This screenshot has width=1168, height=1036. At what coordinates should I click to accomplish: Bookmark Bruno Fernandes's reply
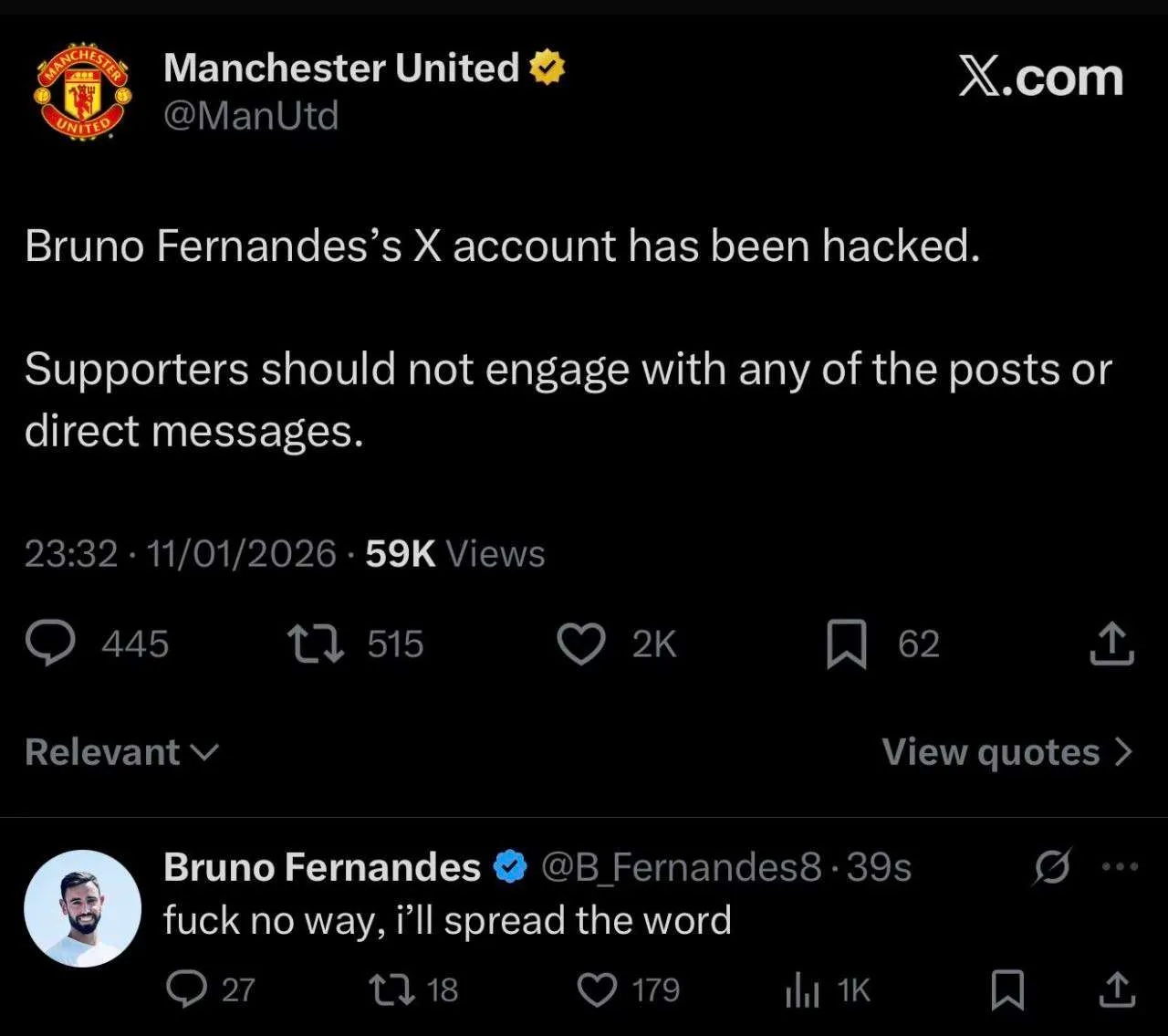point(1007,989)
